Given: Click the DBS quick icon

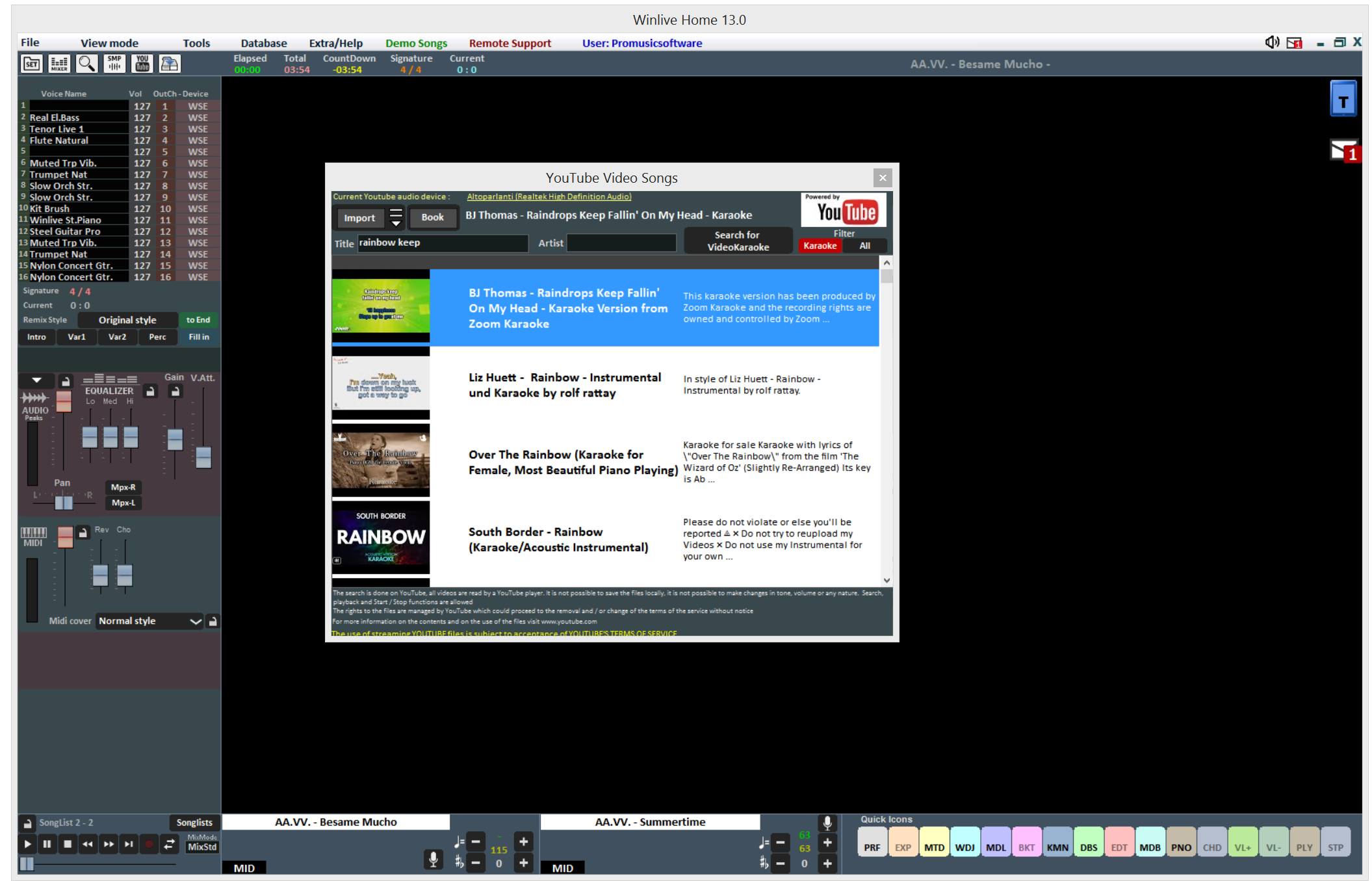Looking at the screenshot, I should pyautogui.click(x=1089, y=843).
